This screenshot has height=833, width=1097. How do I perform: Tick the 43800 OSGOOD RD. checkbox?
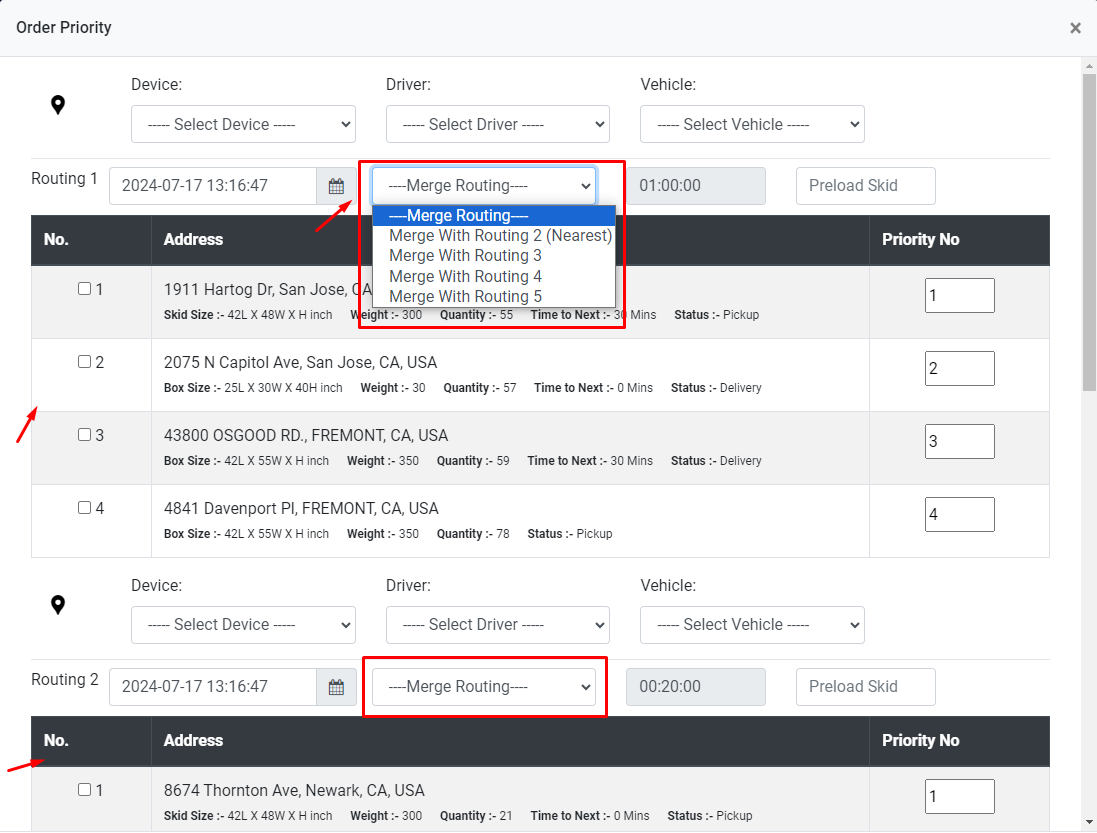pyautogui.click(x=85, y=434)
